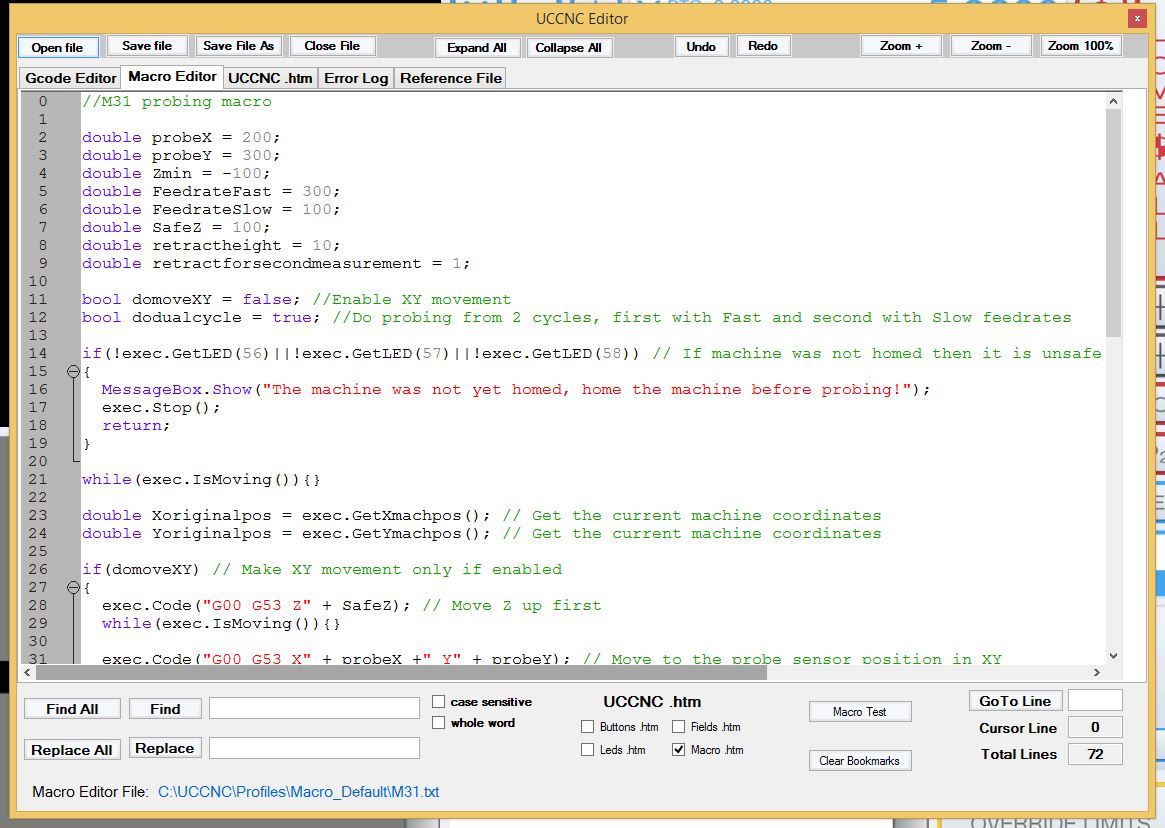This screenshot has width=1165, height=828.
Task: Redo the last edit
Action: [x=763, y=46]
